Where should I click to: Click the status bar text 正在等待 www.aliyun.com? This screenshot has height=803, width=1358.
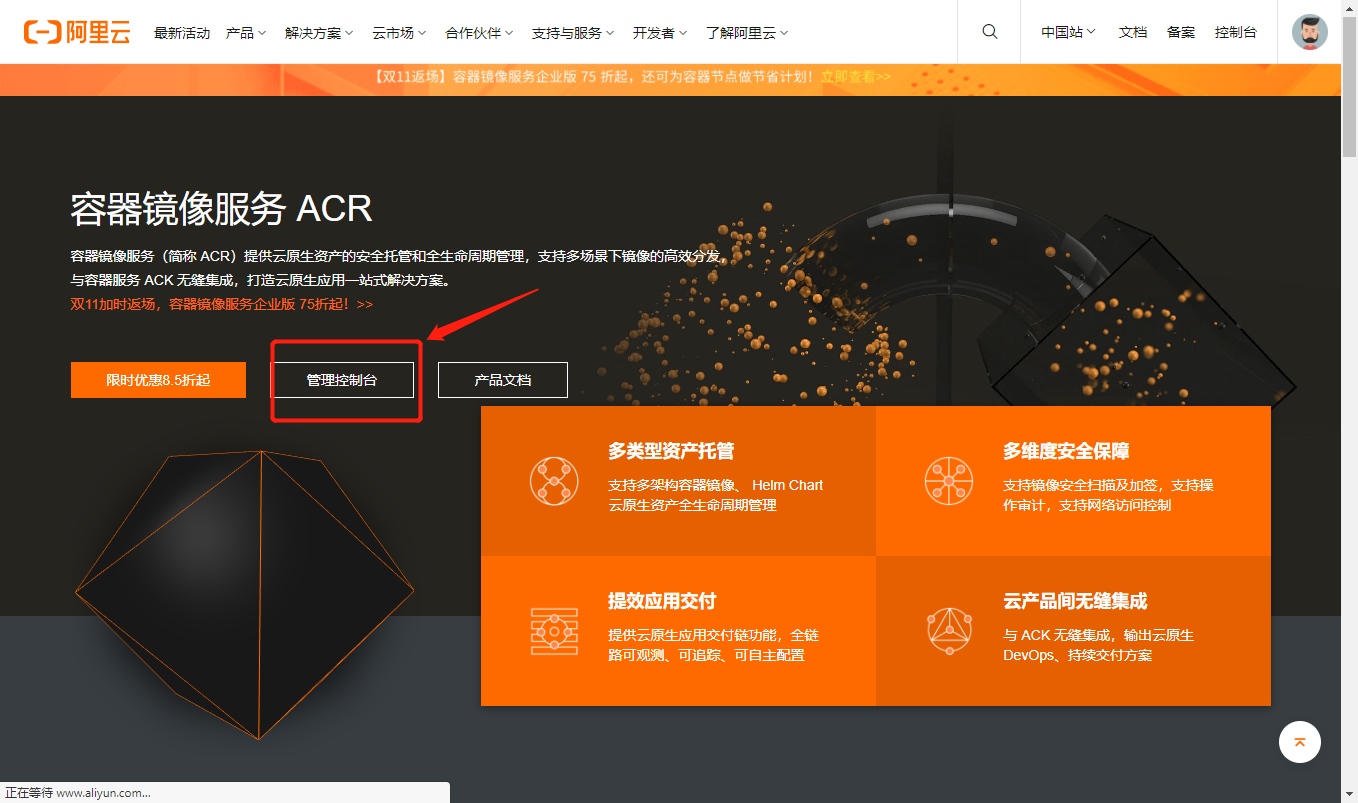tap(77, 792)
